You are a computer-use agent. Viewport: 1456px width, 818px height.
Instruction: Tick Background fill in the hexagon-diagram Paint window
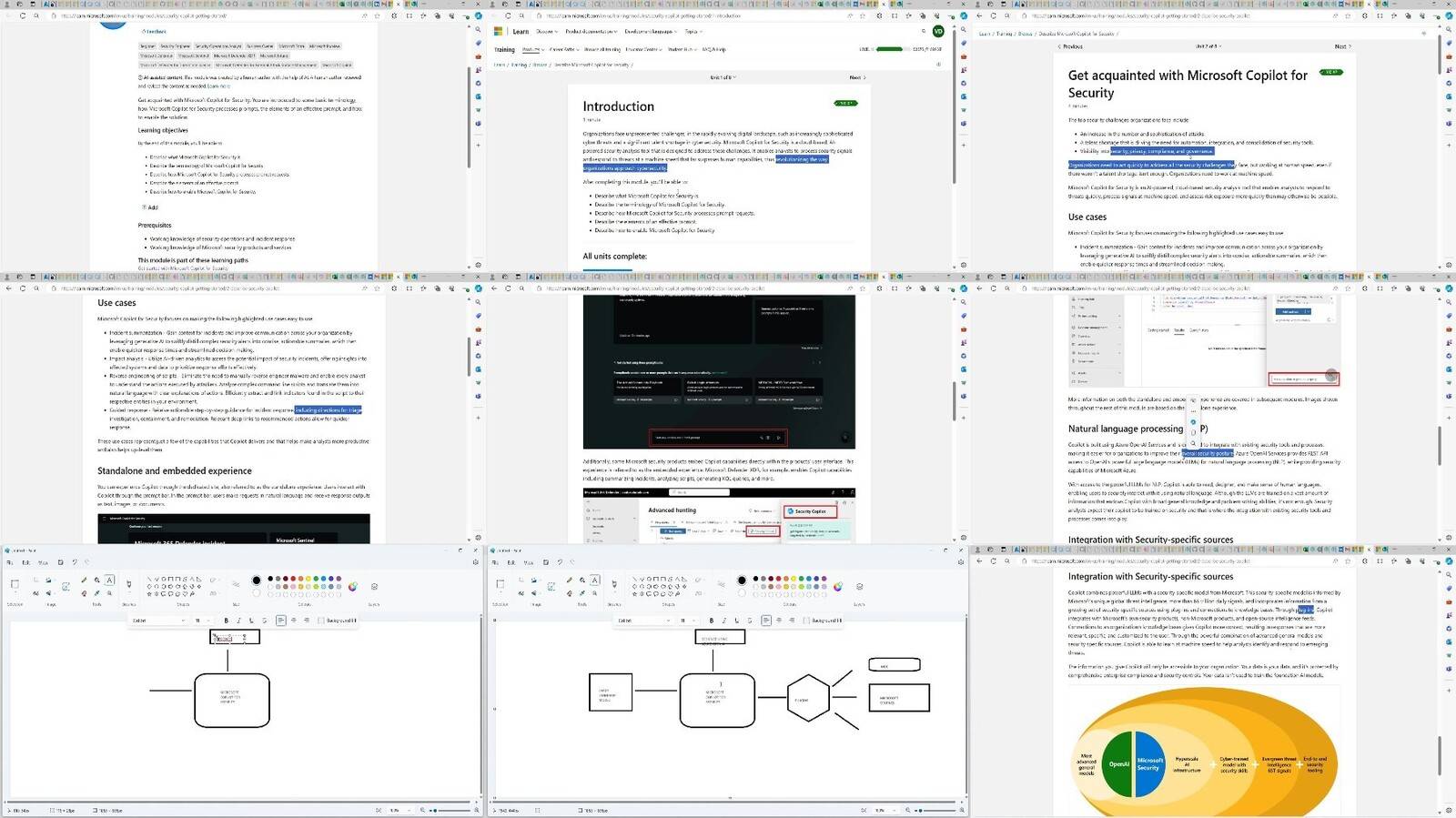pos(805,621)
